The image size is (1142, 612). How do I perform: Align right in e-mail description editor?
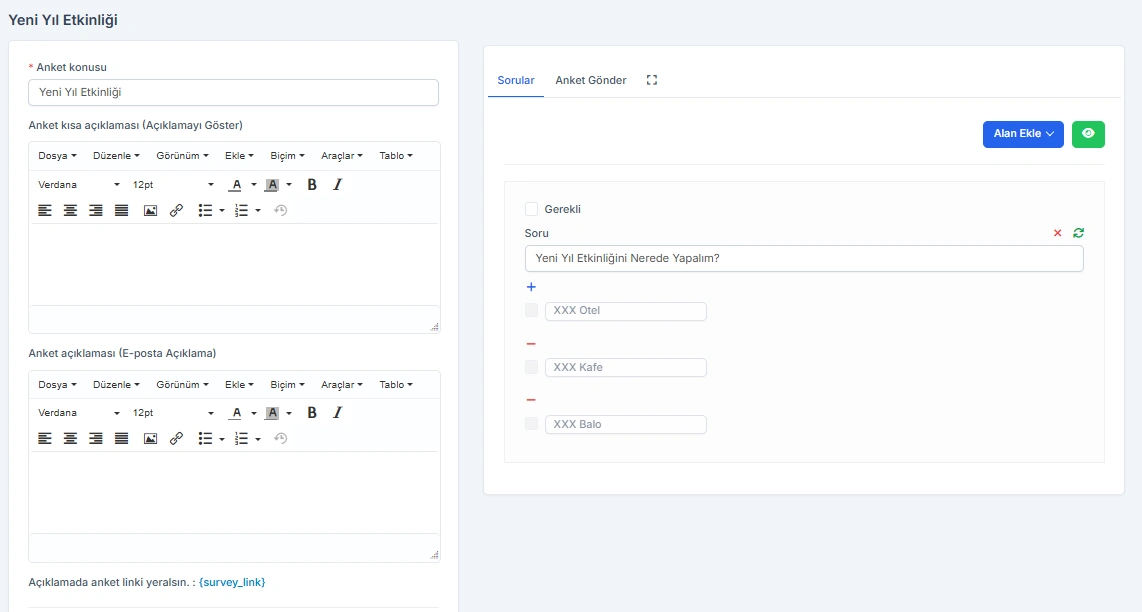tap(96, 439)
